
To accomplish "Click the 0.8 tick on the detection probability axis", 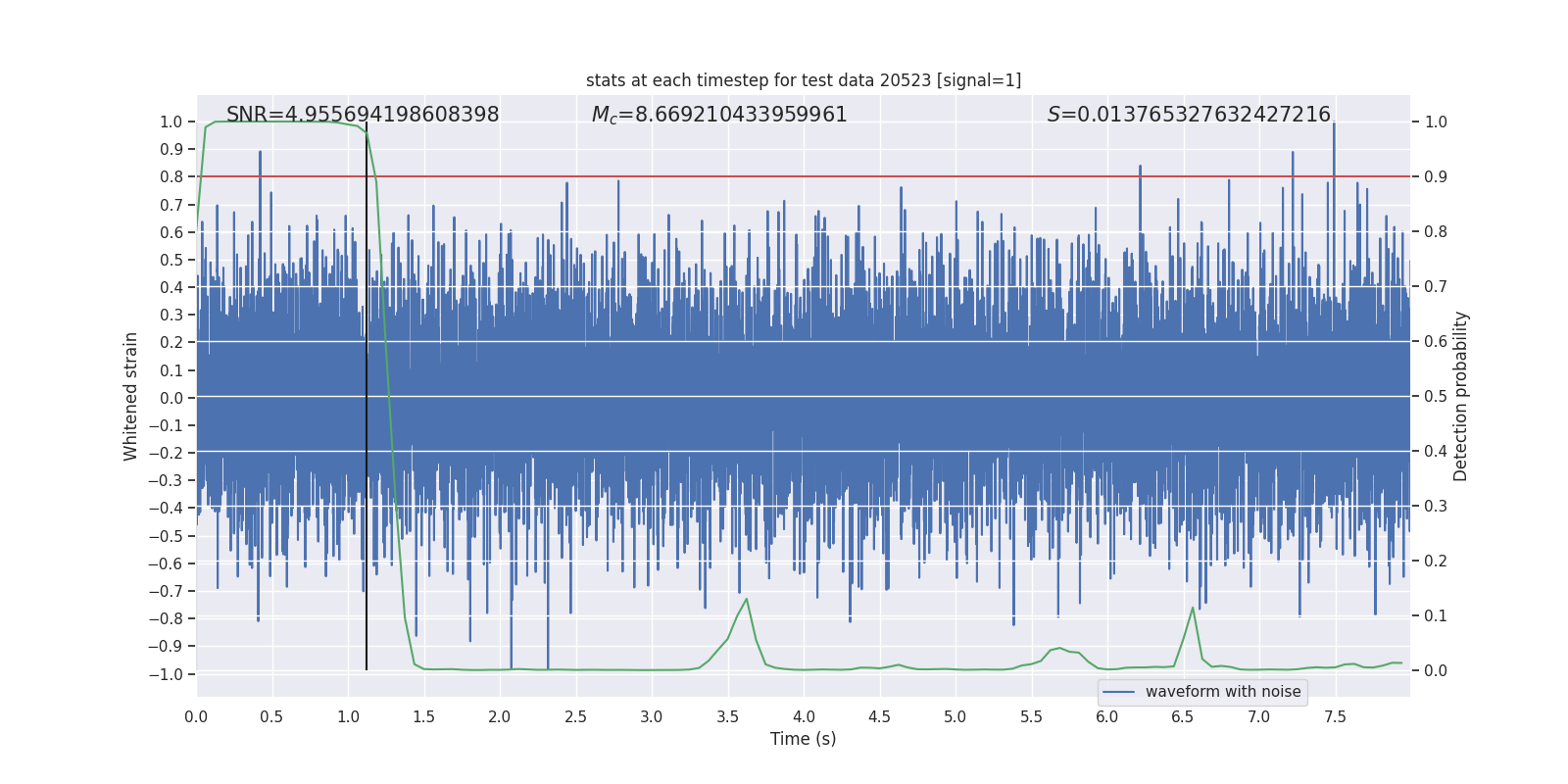I will point(1436,232).
